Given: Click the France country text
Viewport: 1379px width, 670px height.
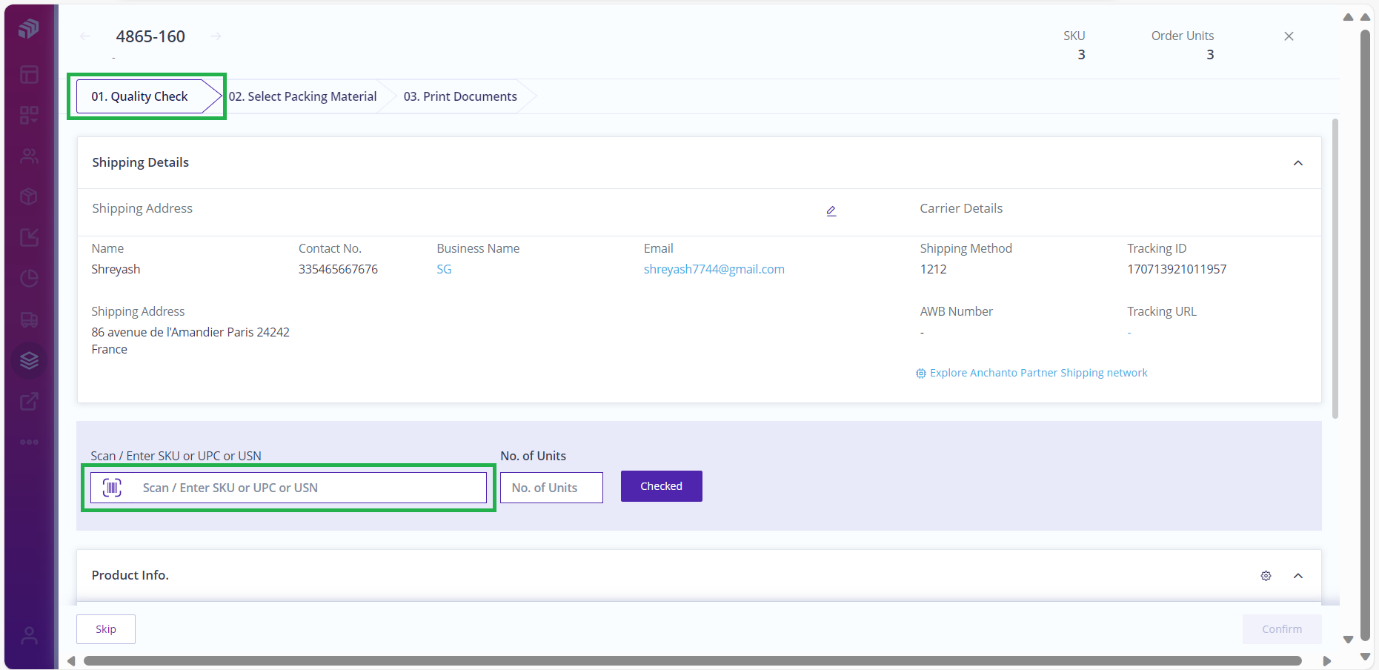Looking at the screenshot, I should (x=109, y=350).
